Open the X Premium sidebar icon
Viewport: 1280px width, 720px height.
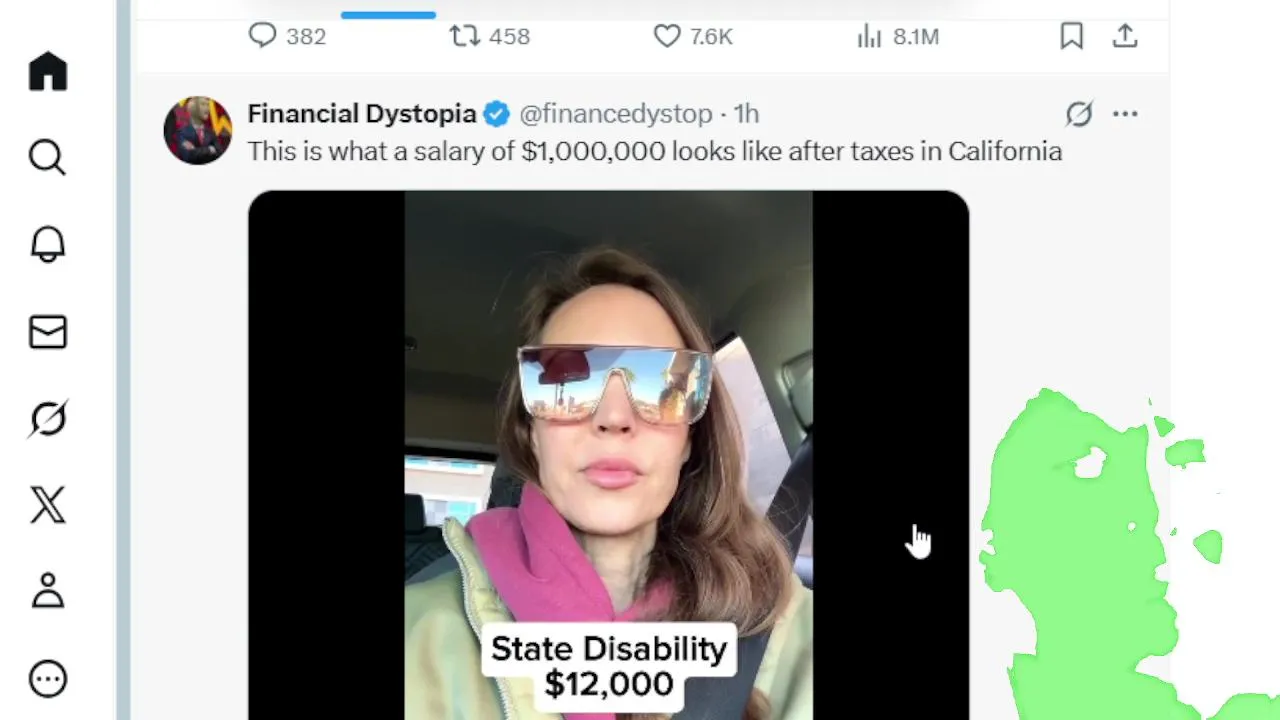47,505
